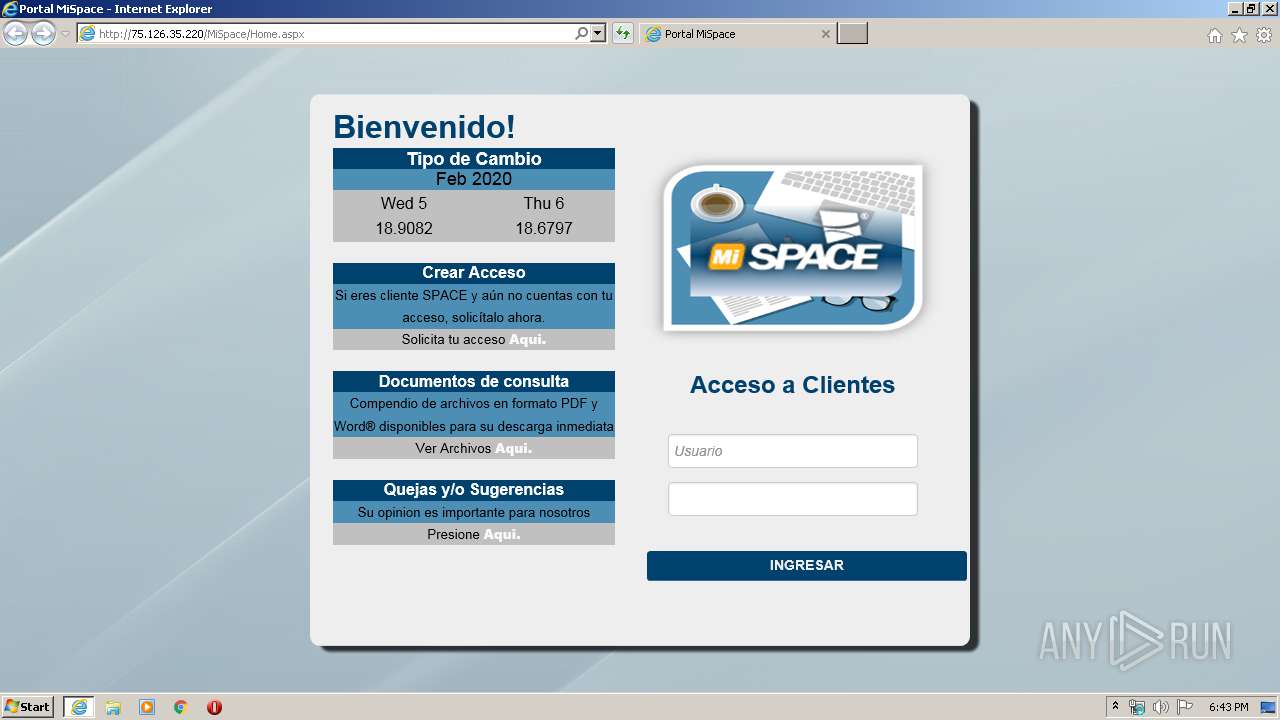This screenshot has width=1280, height=720.
Task: Click the address bar URL field
Action: (x=324, y=34)
